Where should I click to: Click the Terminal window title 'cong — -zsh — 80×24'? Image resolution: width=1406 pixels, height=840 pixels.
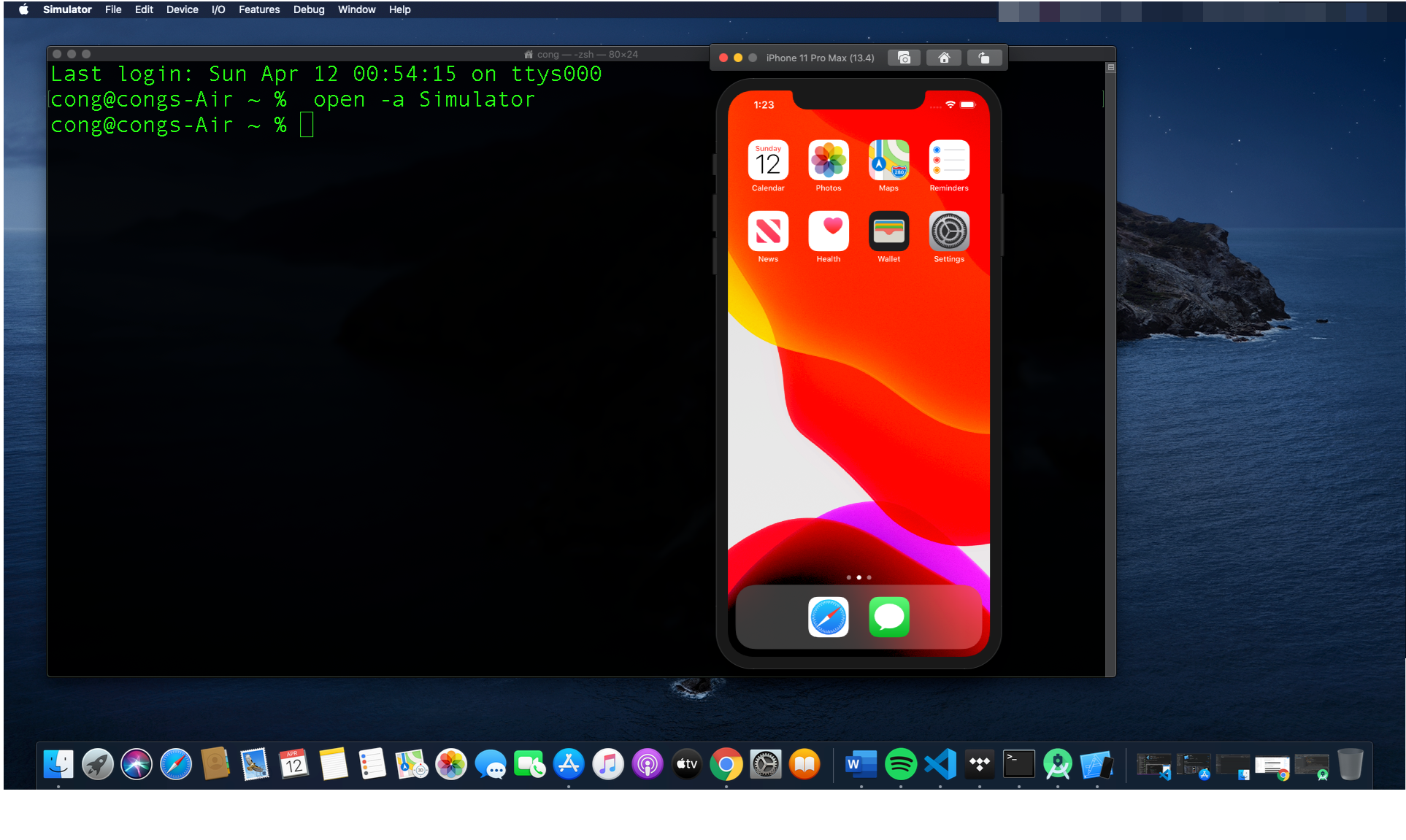coord(587,55)
